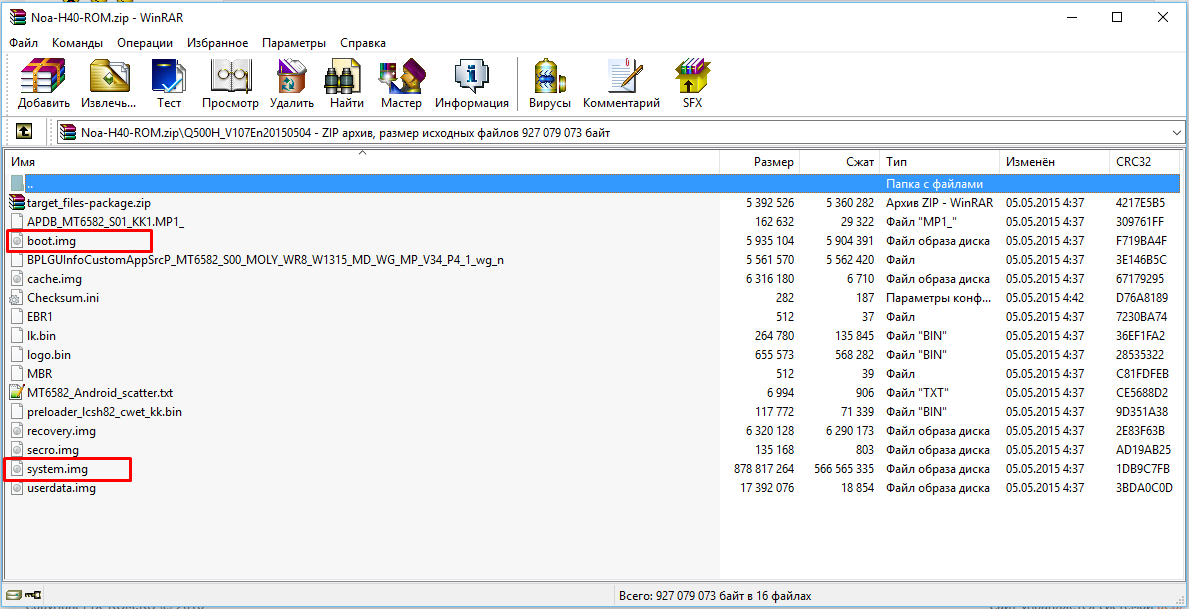Click the secro.img disk image icon
This screenshot has height=609, width=1189.
click(17, 450)
